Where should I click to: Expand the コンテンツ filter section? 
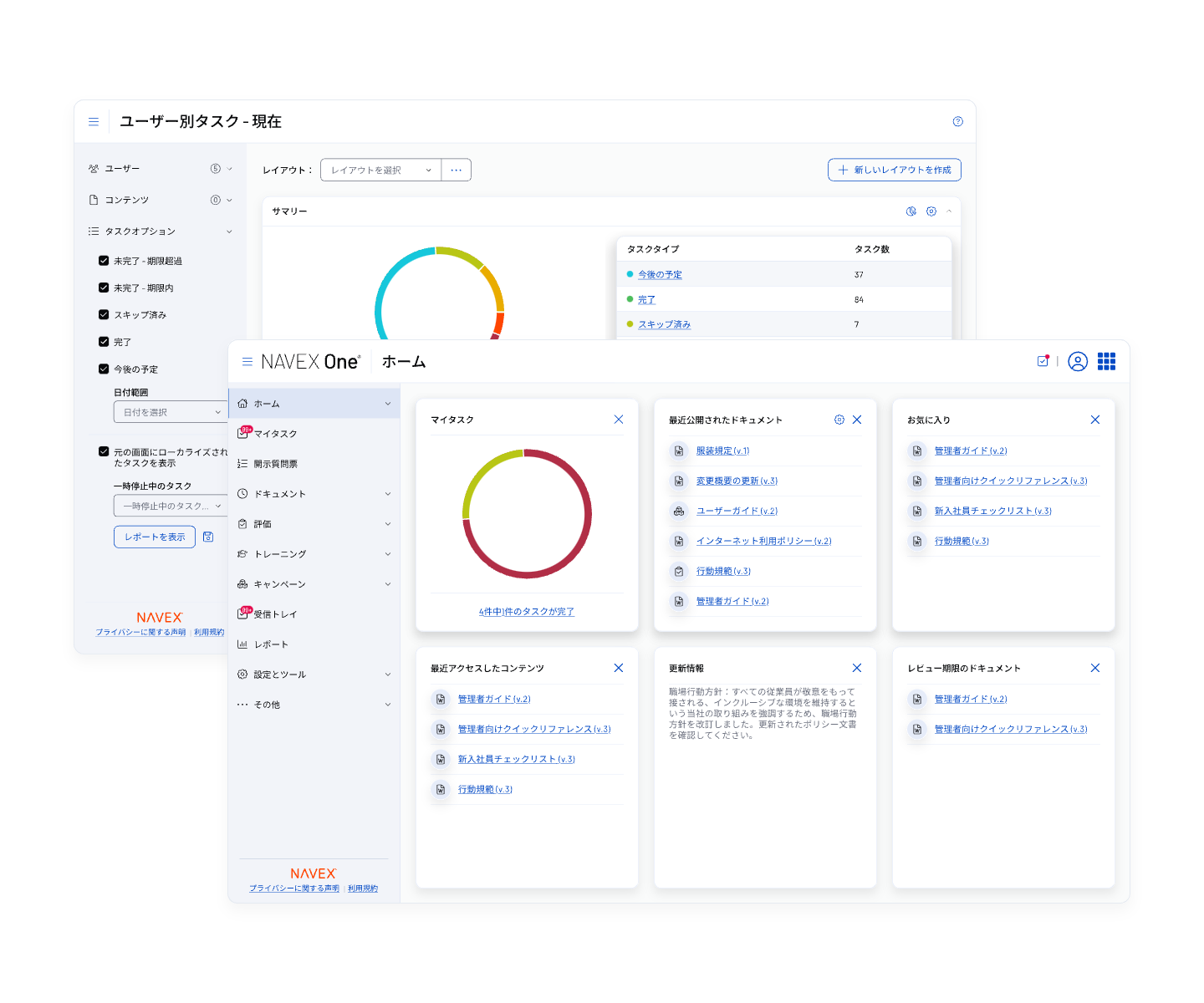point(161,200)
